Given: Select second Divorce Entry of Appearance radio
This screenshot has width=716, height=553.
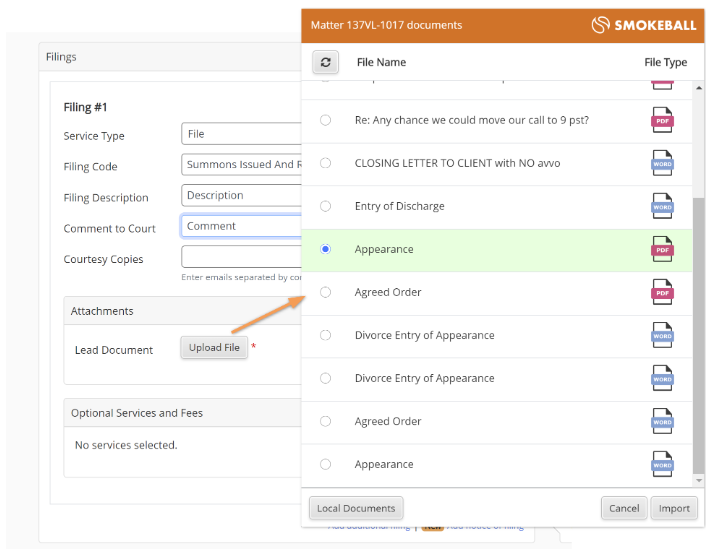Looking at the screenshot, I should pos(326,378).
